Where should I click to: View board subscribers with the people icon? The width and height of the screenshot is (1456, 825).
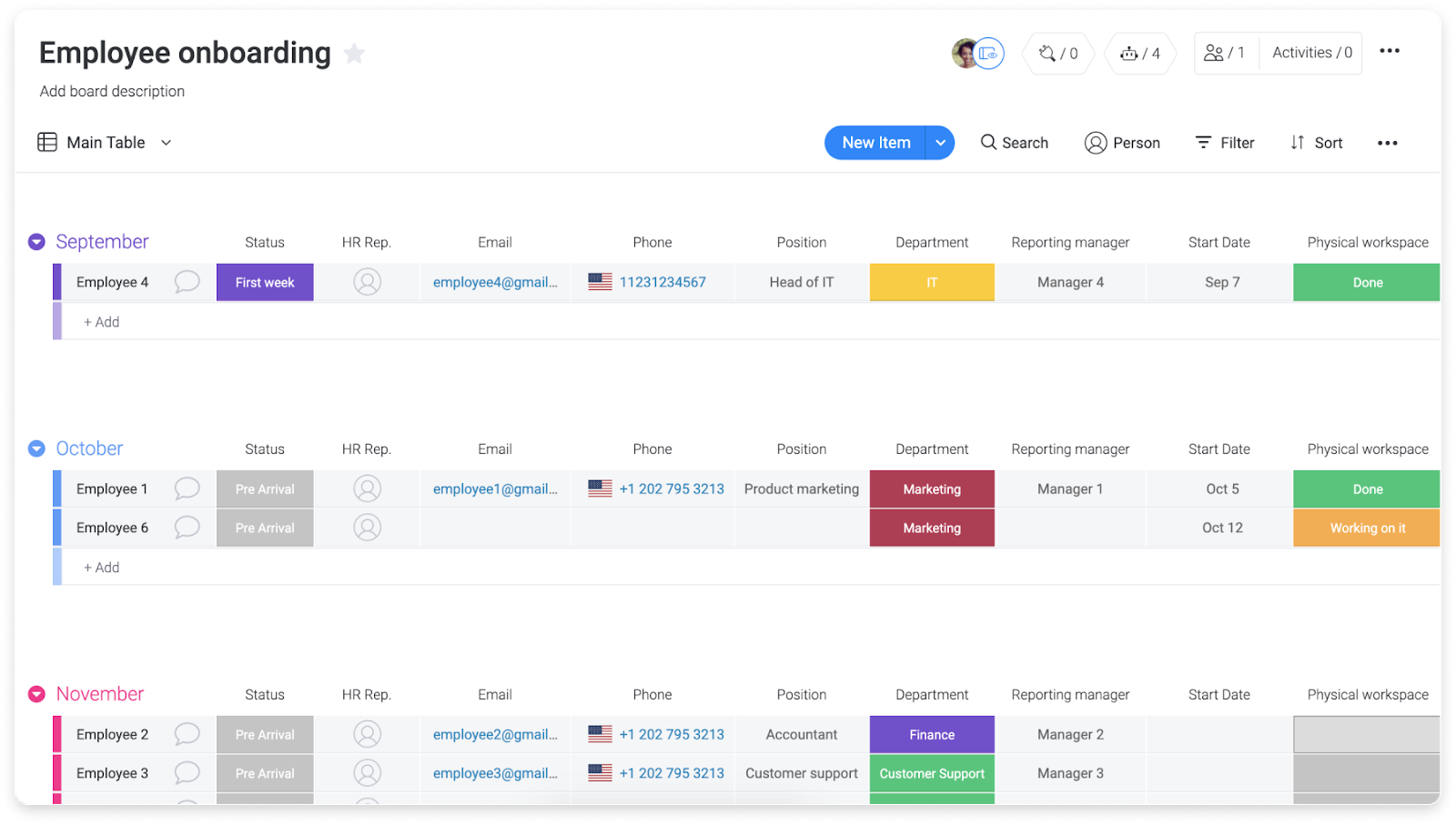(1214, 53)
